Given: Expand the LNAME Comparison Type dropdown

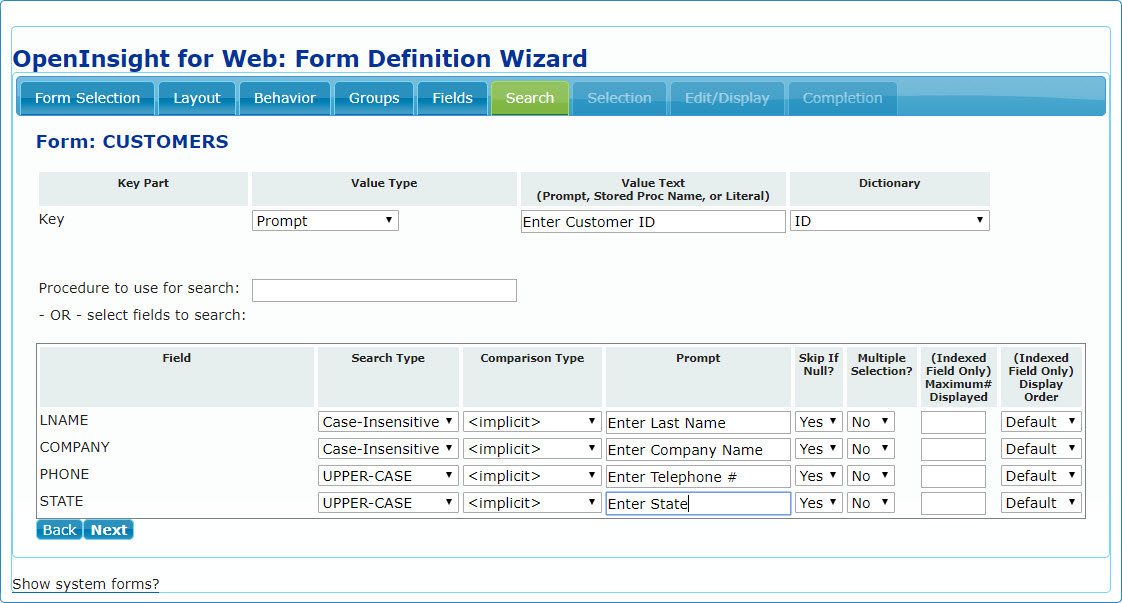Looking at the screenshot, I should [532, 421].
